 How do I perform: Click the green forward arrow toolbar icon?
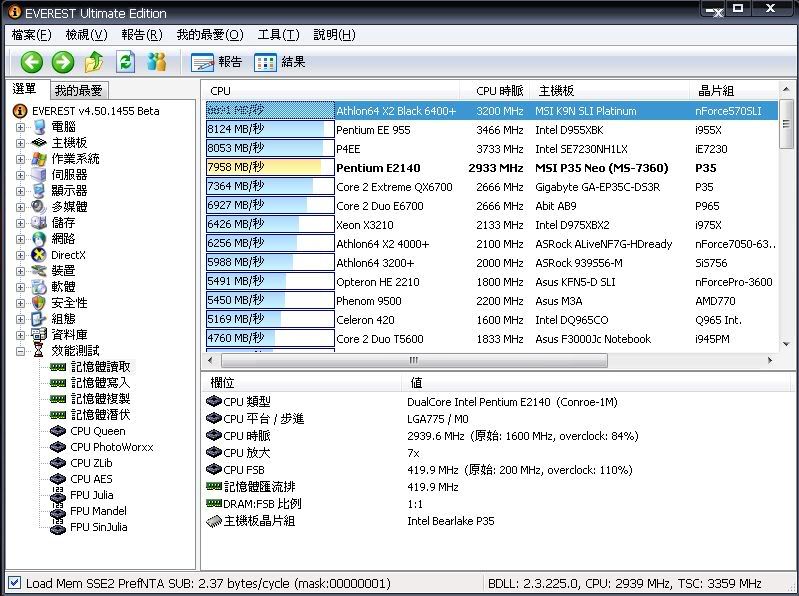[63, 62]
